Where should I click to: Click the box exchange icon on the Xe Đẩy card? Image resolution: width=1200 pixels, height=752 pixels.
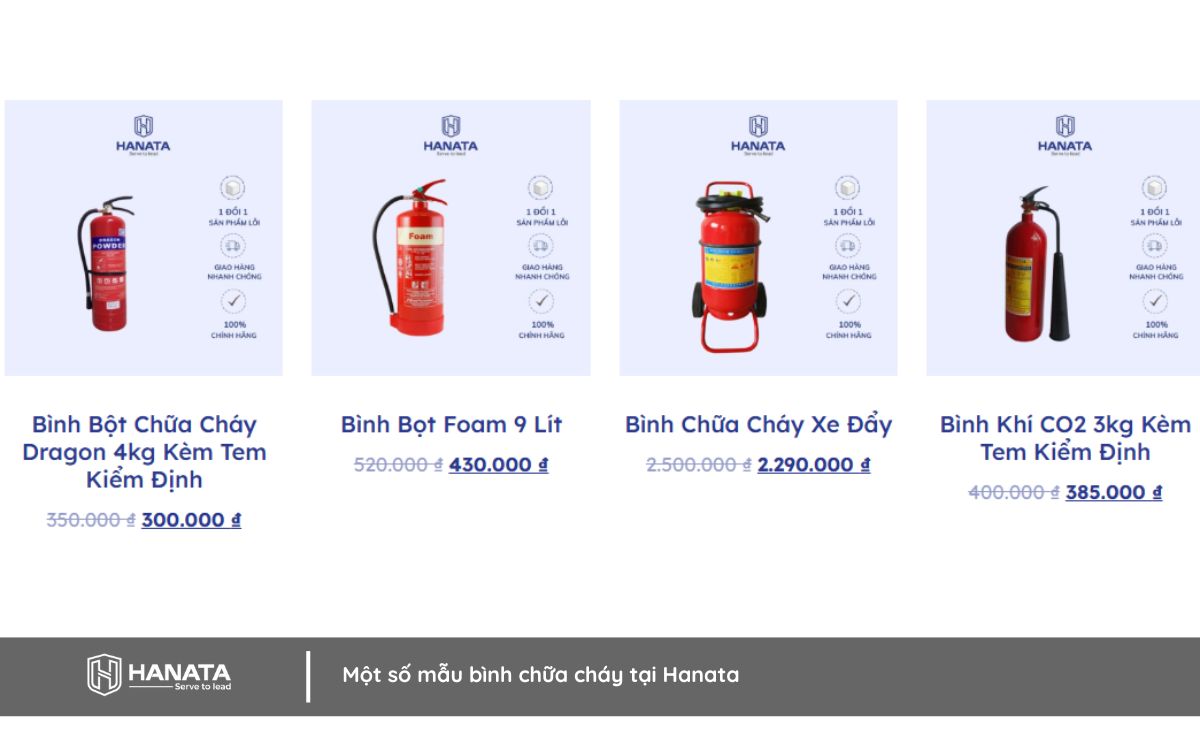coord(848,188)
